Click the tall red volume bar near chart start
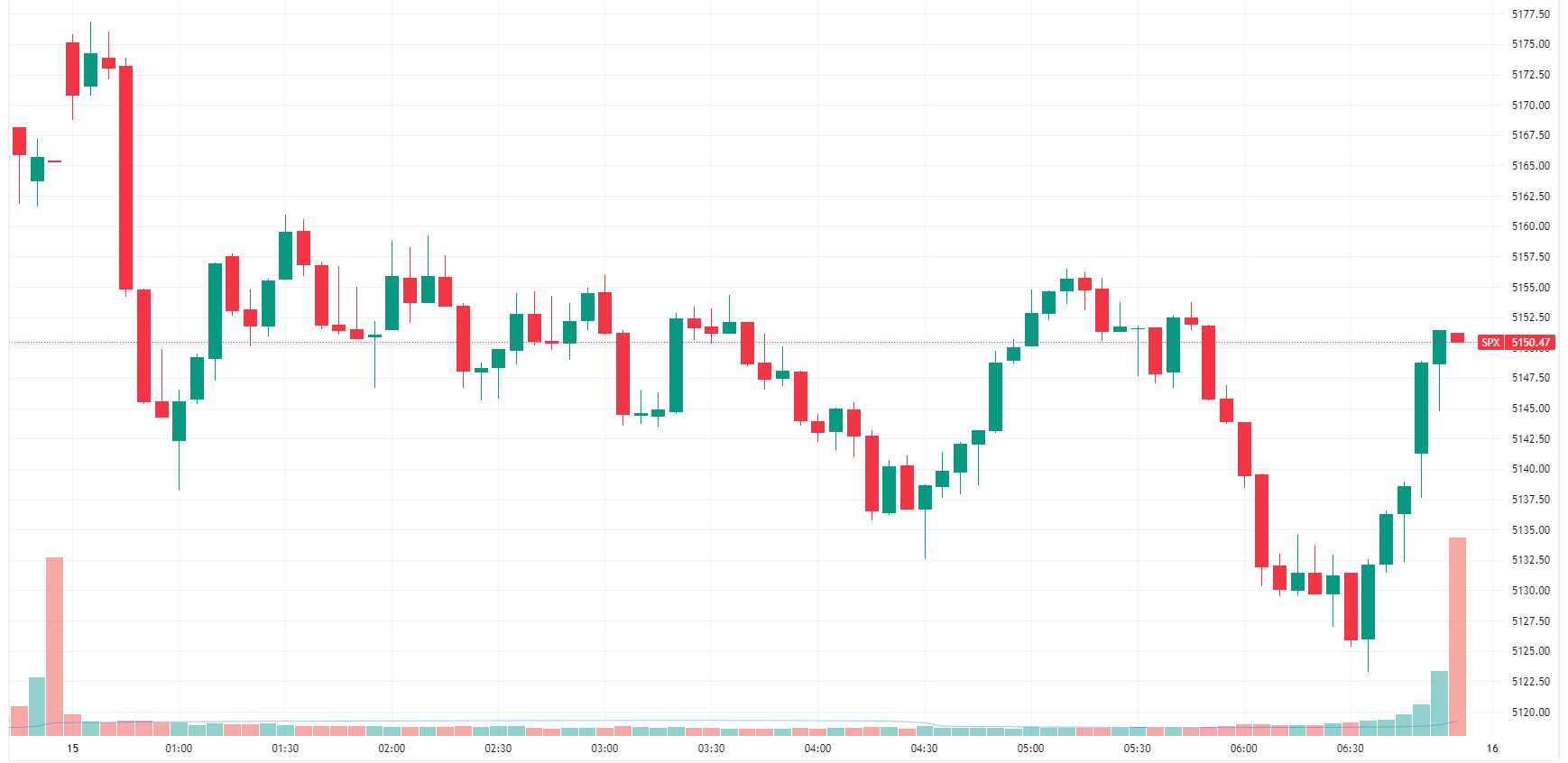This screenshot has height=763, width=1568. click(55, 645)
